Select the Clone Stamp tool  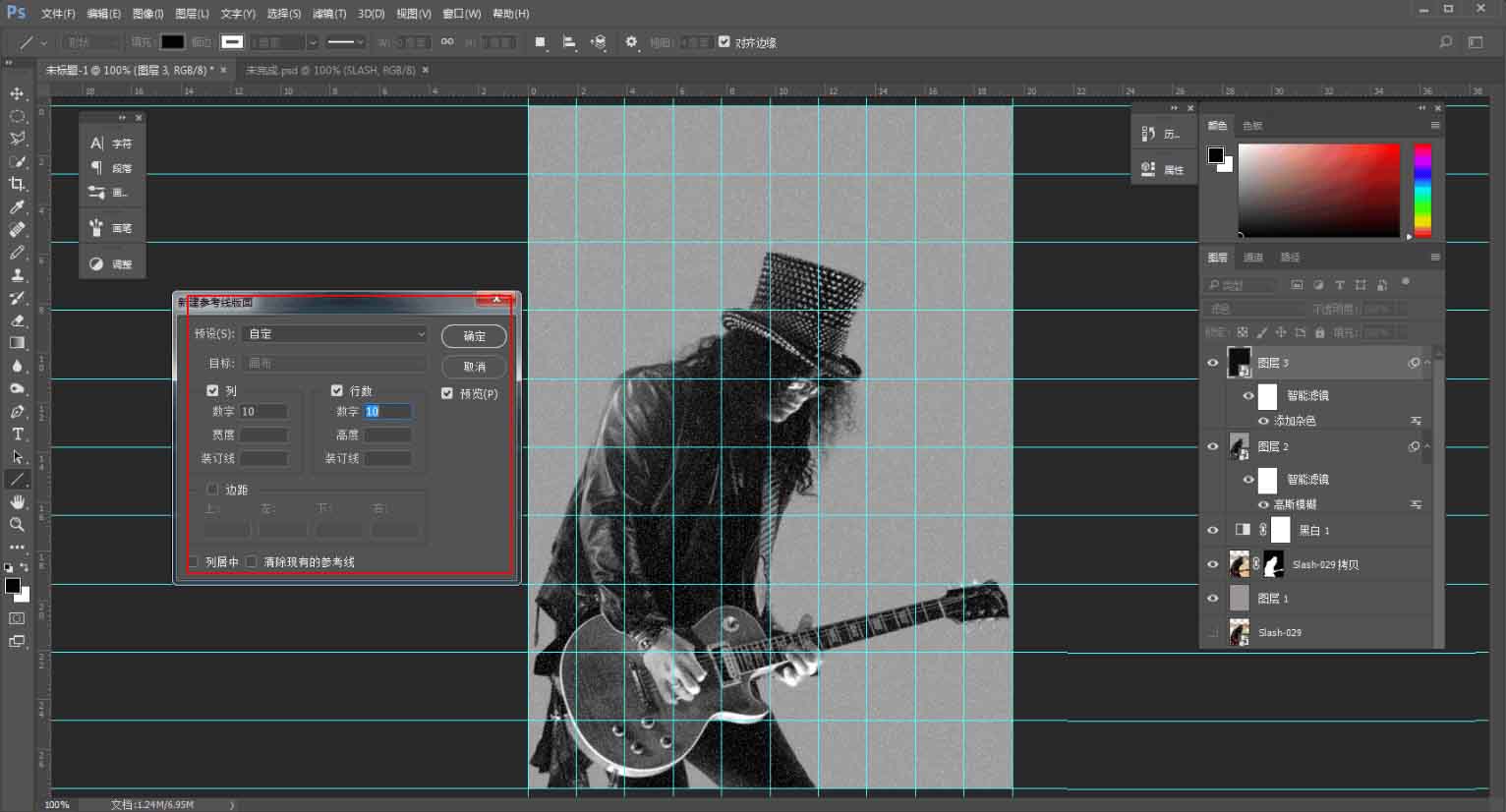[x=17, y=275]
